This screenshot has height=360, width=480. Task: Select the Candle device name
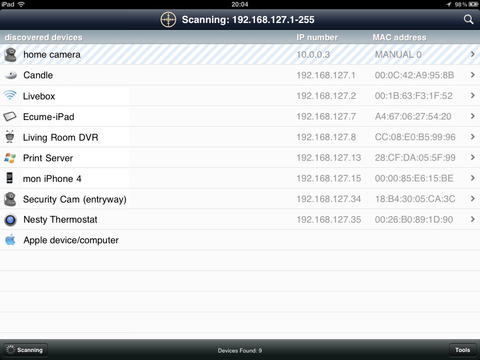pyautogui.click(x=38, y=75)
